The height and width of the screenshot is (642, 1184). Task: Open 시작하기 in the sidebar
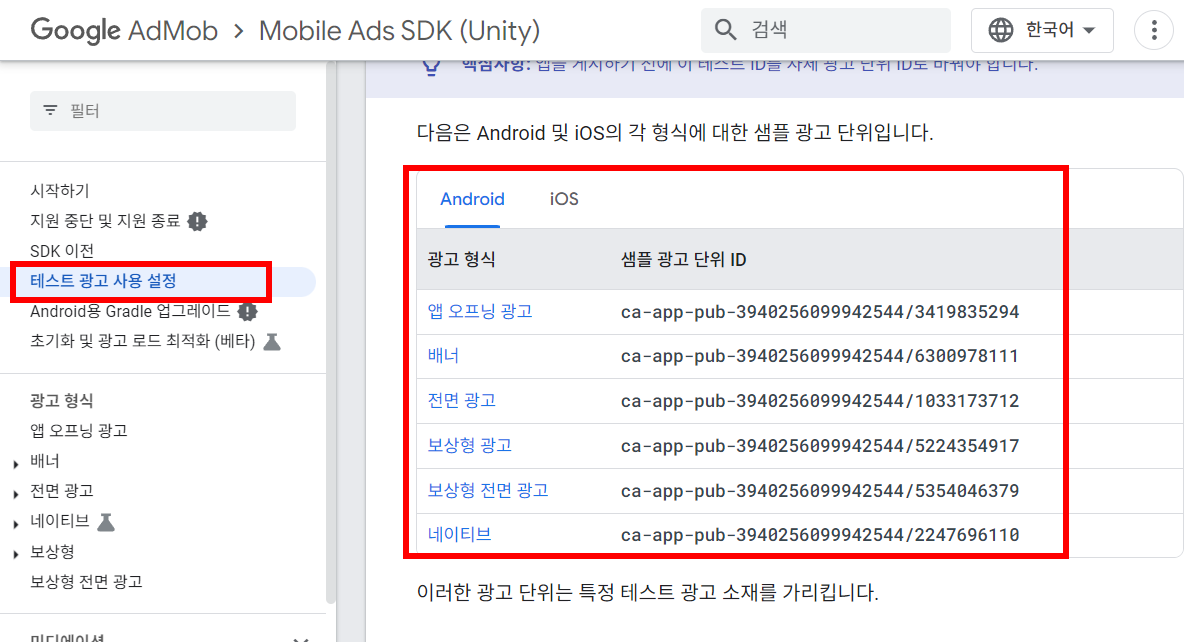pyautogui.click(x=60, y=190)
